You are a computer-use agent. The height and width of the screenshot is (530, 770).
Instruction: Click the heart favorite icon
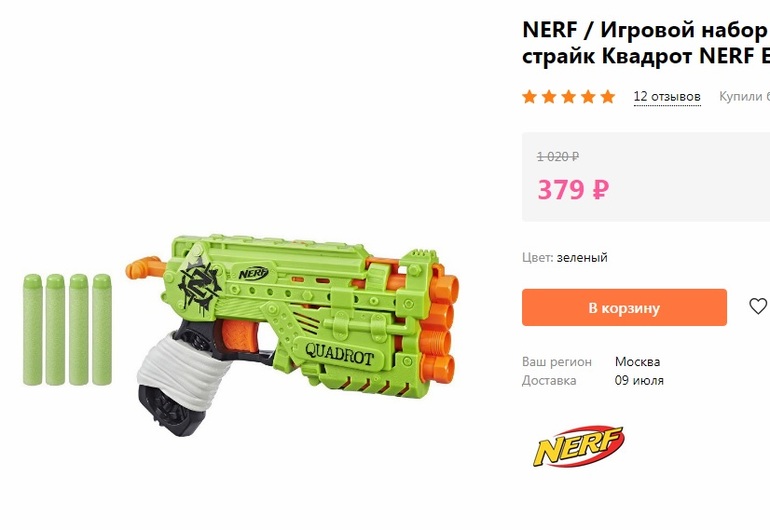point(758,306)
